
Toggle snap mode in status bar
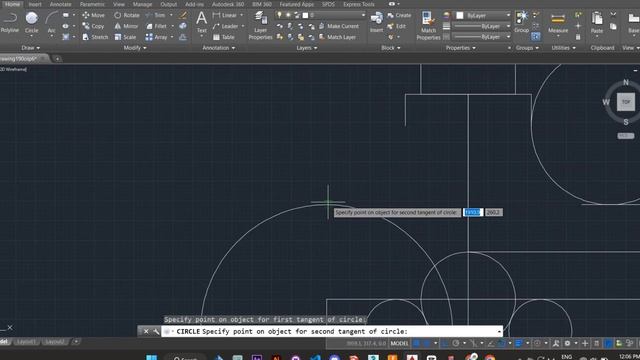coord(427,343)
